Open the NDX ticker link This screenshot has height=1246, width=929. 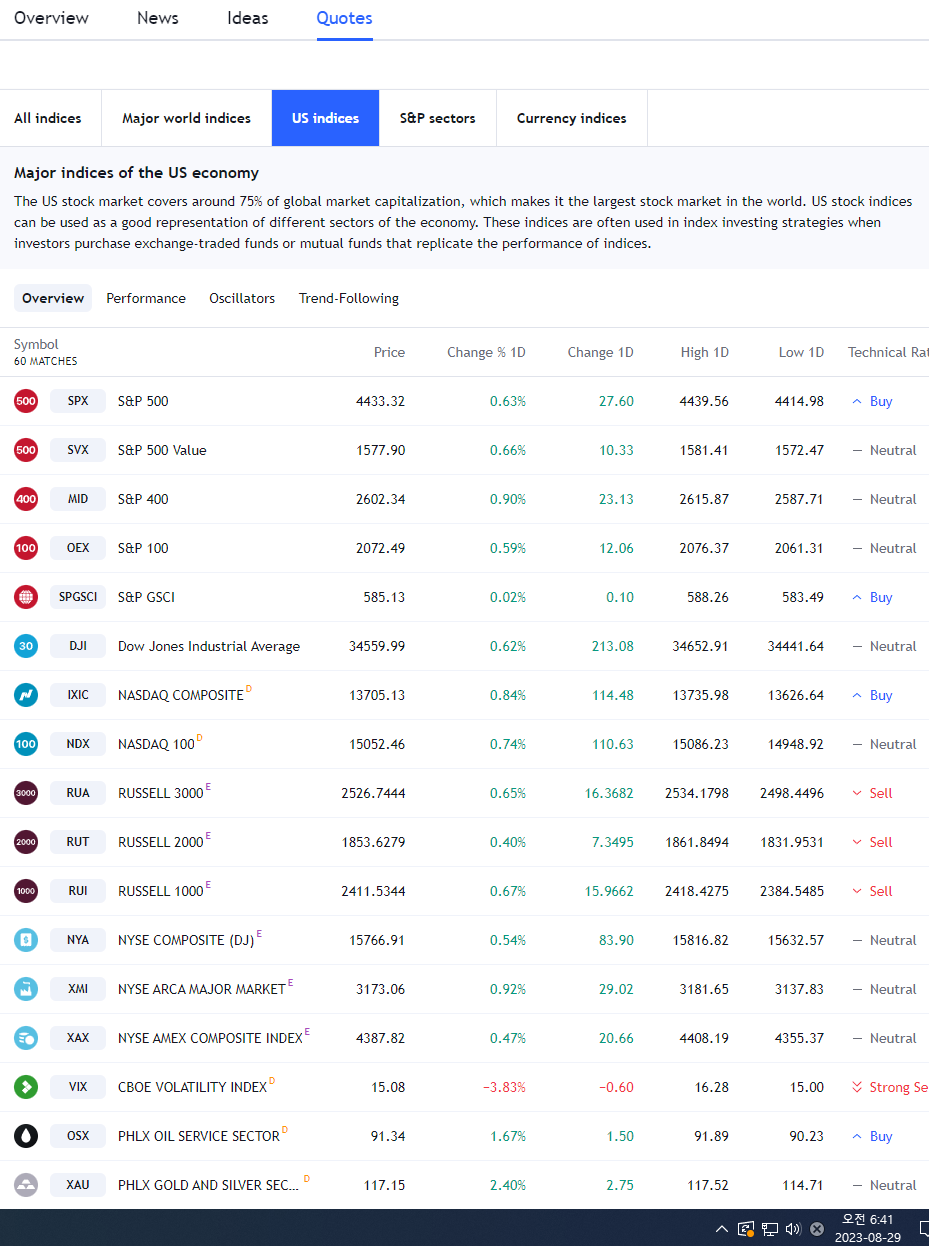(x=78, y=744)
